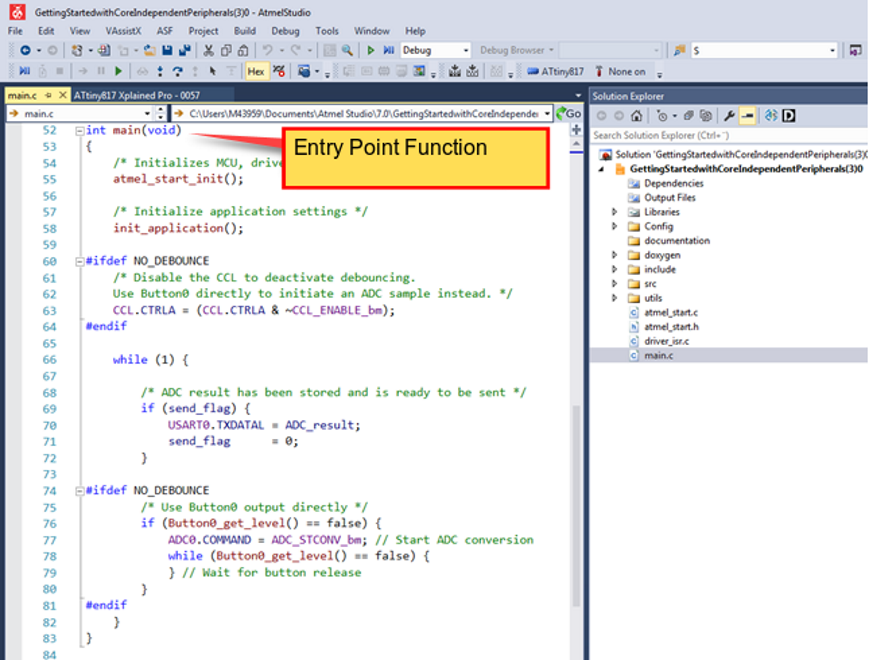Open the VAssistX menu
869x660 pixels.
(x=123, y=31)
